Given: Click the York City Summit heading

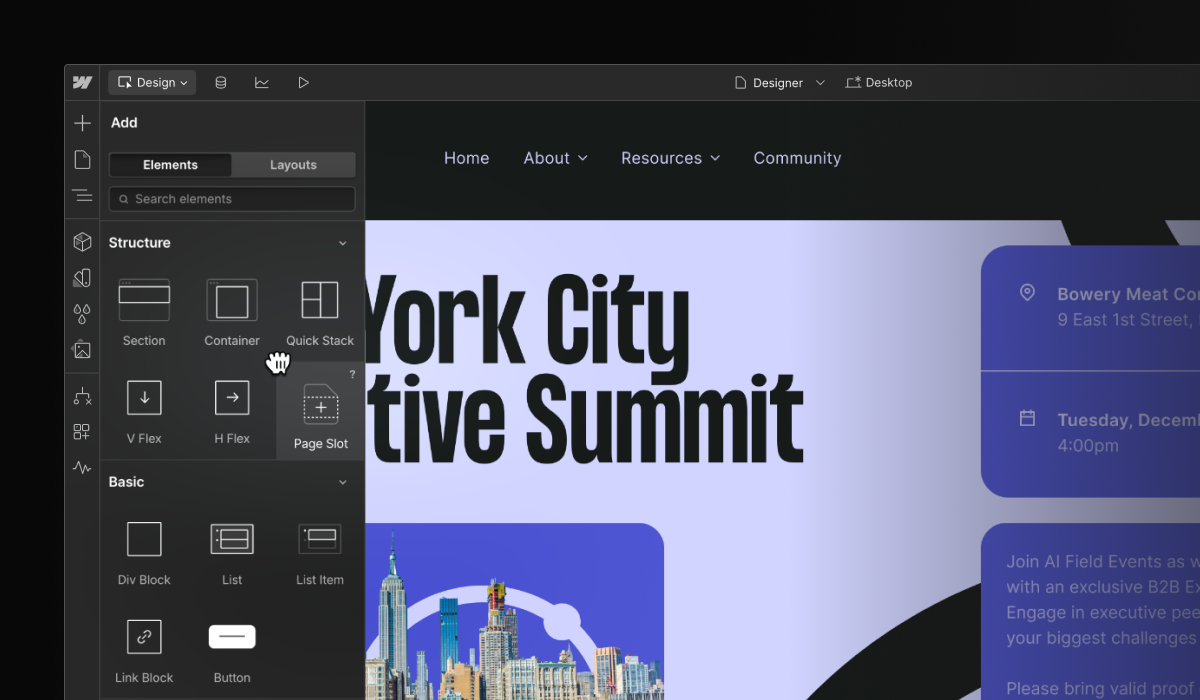Looking at the screenshot, I should point(583,371).
